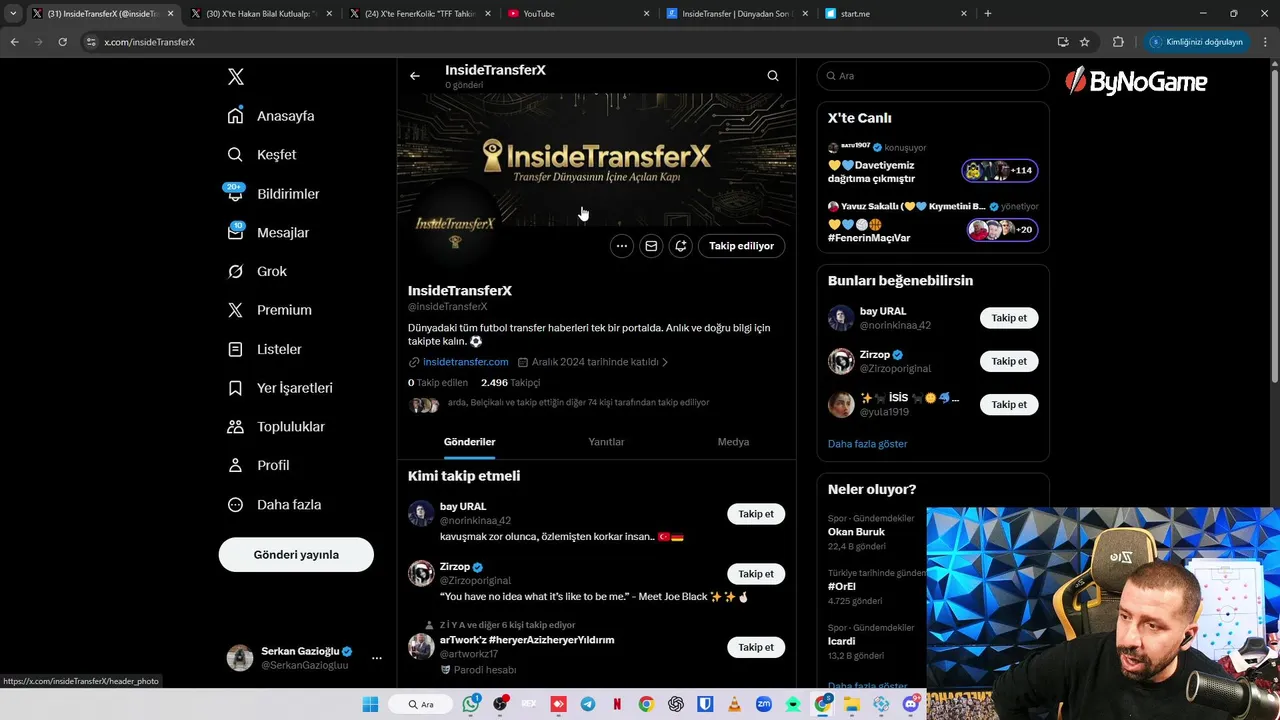Open VLC media player from taskbar
The height and width of the screenshot is (720, 1280).
735,704
